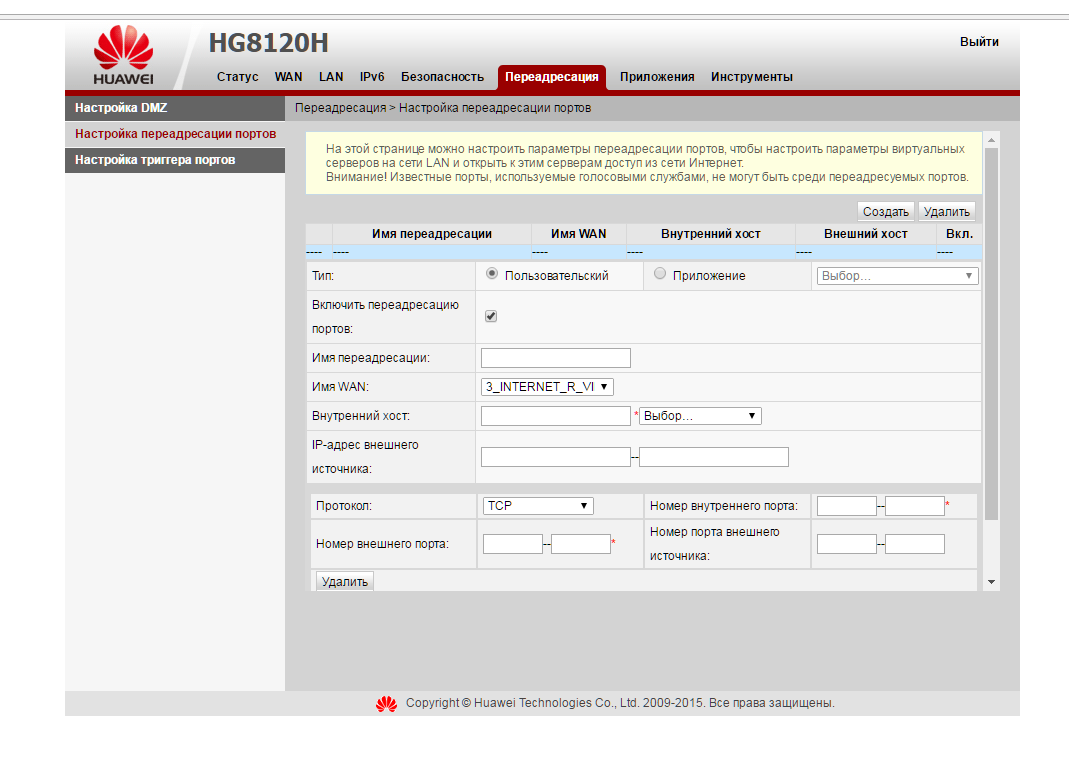Open the Безопасность tab

[x=442, y=77]
